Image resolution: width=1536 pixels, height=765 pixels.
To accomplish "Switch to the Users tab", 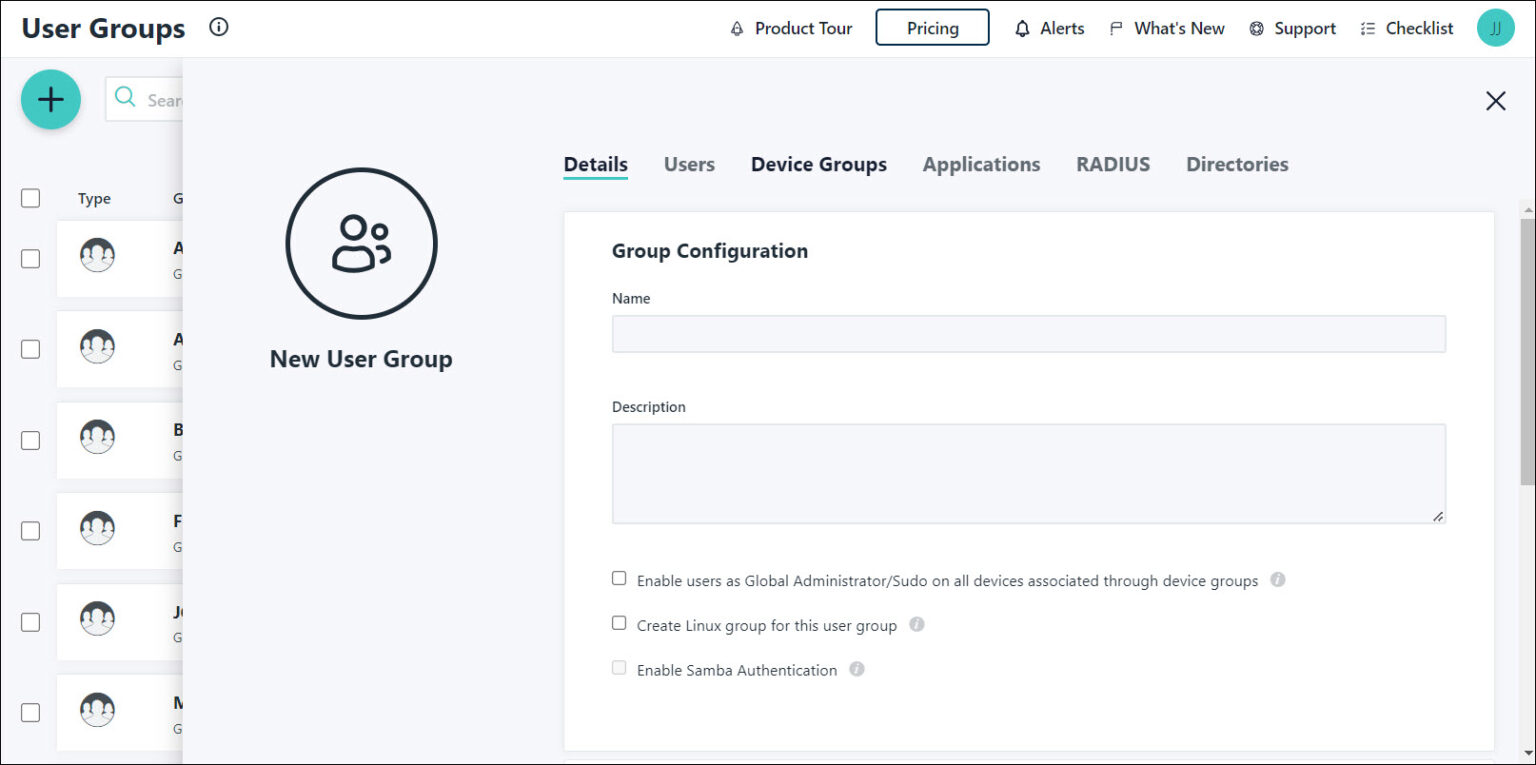I will (689, 164).
